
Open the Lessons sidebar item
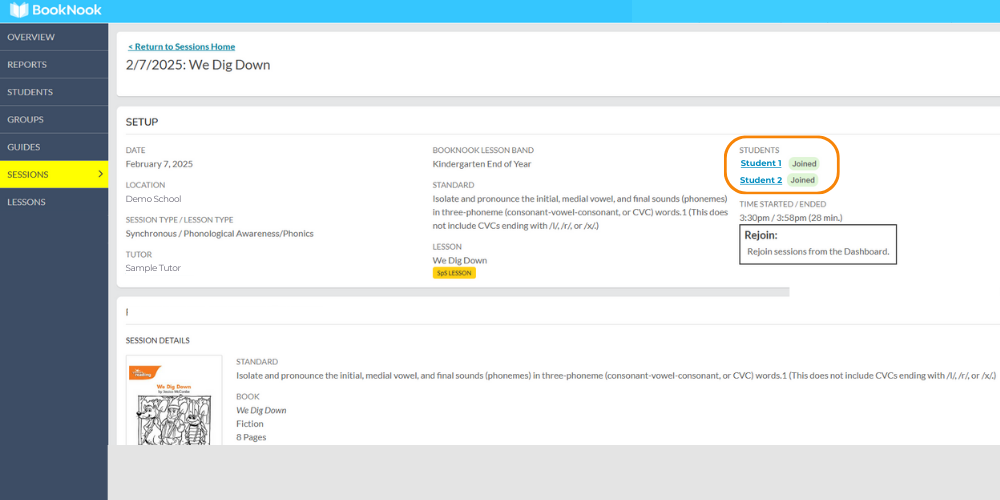[54, 202]
